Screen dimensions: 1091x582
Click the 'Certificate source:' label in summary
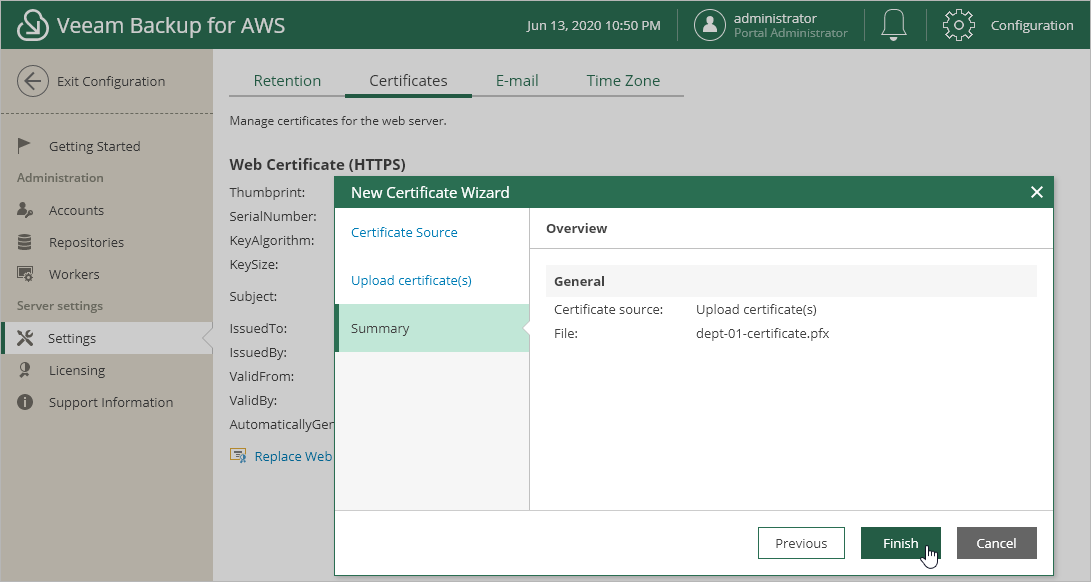[608, 310]
